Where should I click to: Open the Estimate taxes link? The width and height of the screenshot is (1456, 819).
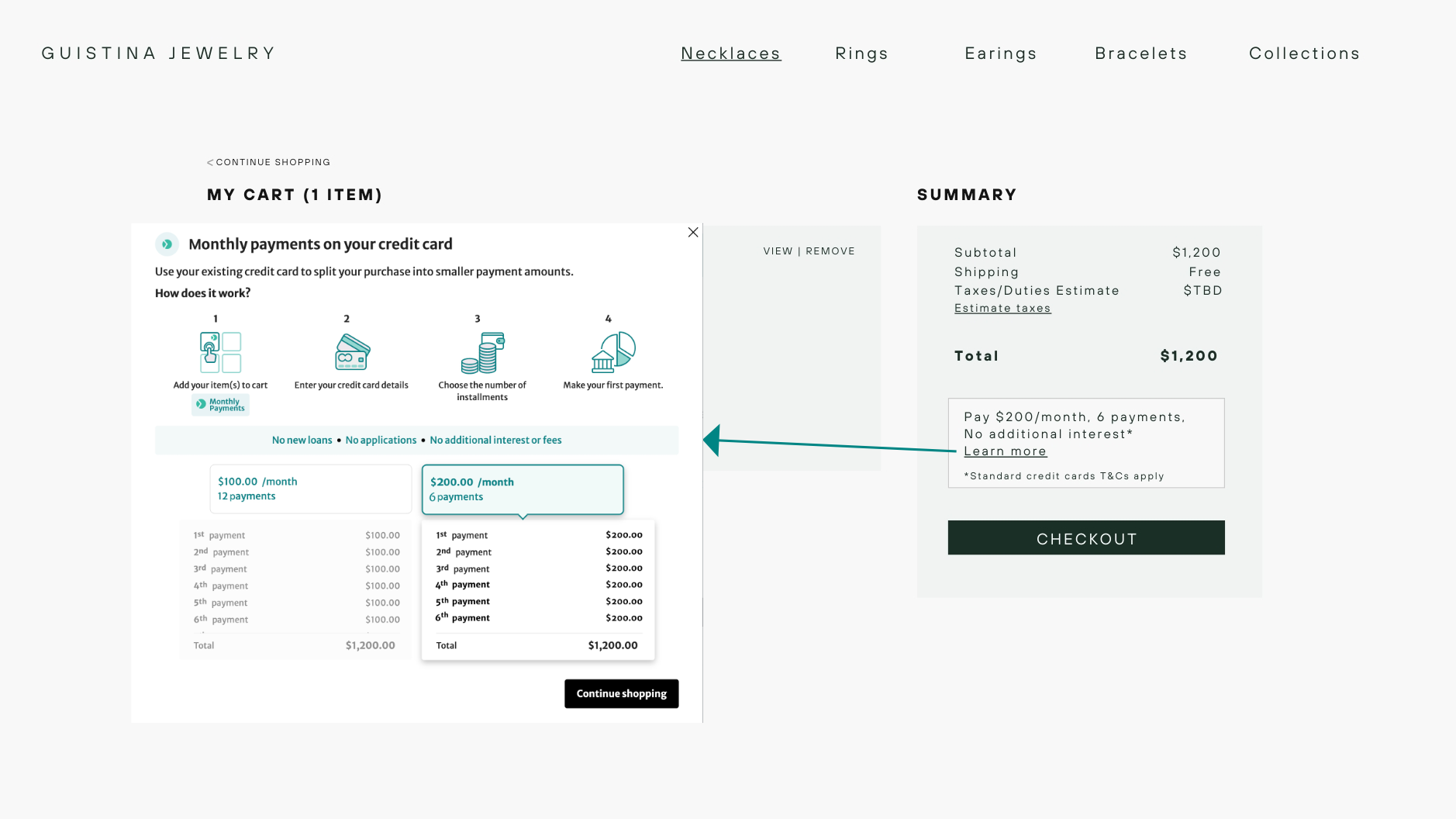click(1002, 309)
